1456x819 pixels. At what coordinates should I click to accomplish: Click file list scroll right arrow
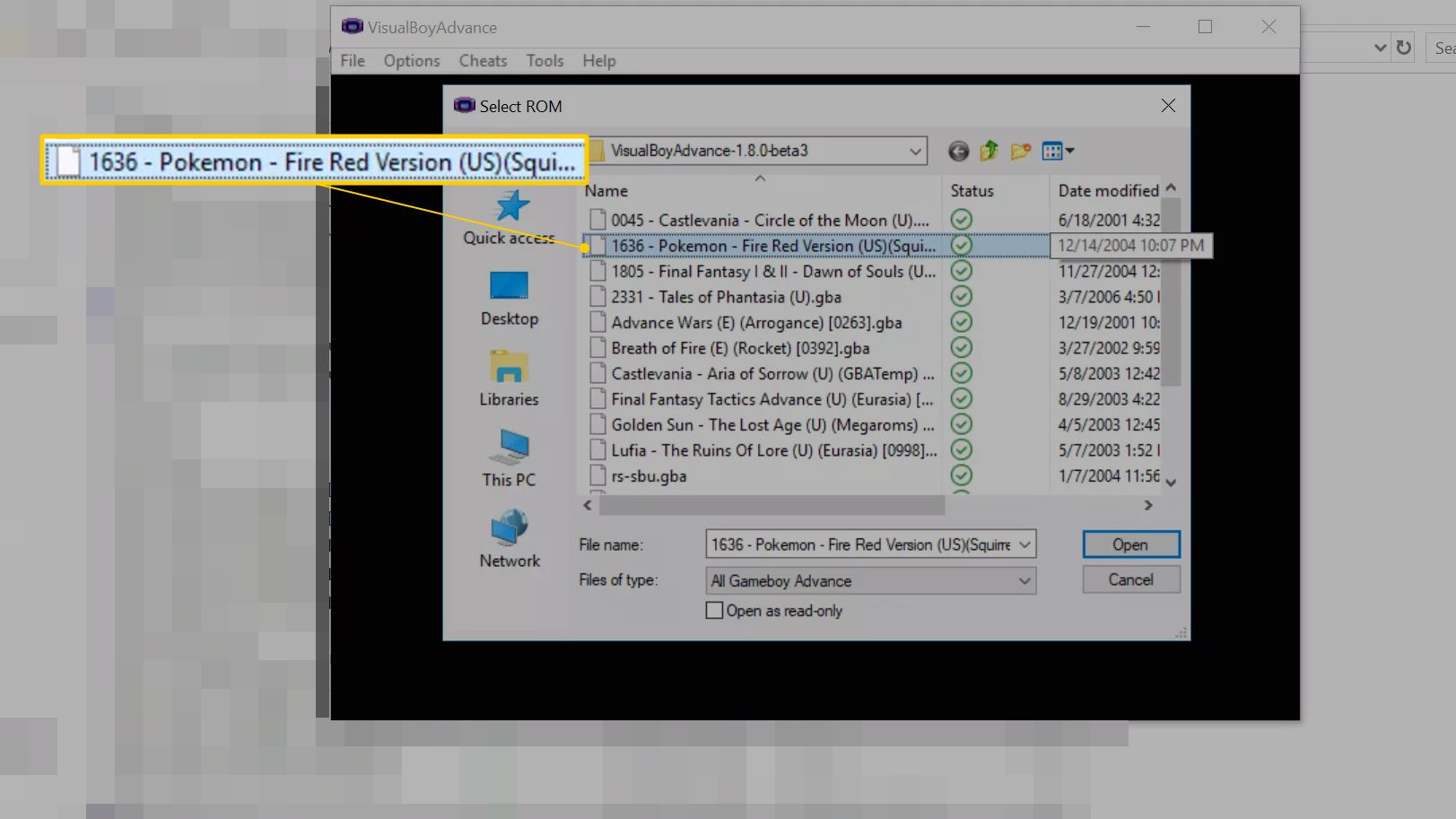(1148, 506)
